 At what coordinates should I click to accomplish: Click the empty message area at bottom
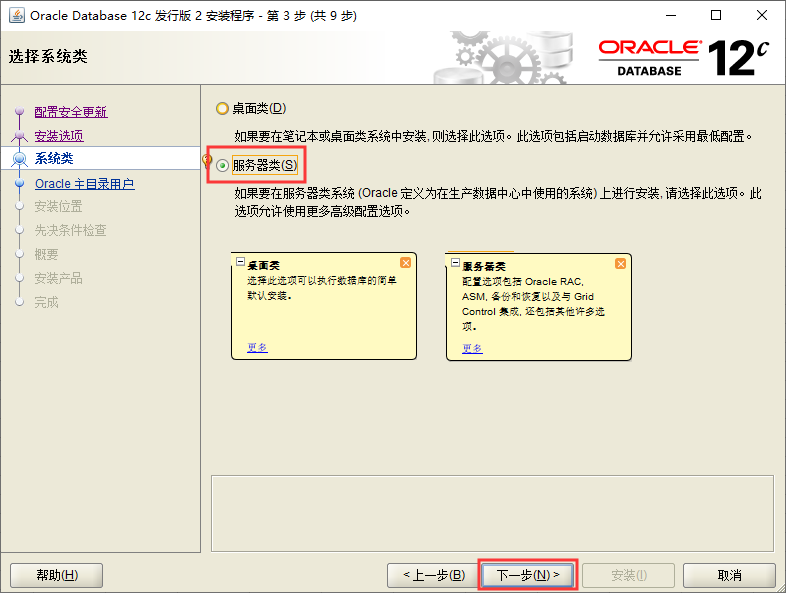tap(492, 511)
